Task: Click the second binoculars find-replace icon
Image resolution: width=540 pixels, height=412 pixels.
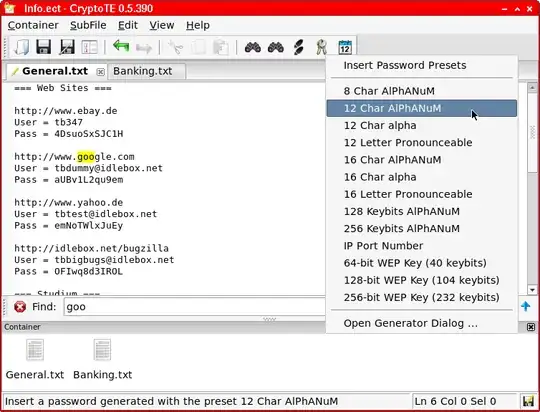Action: point(276,47)
